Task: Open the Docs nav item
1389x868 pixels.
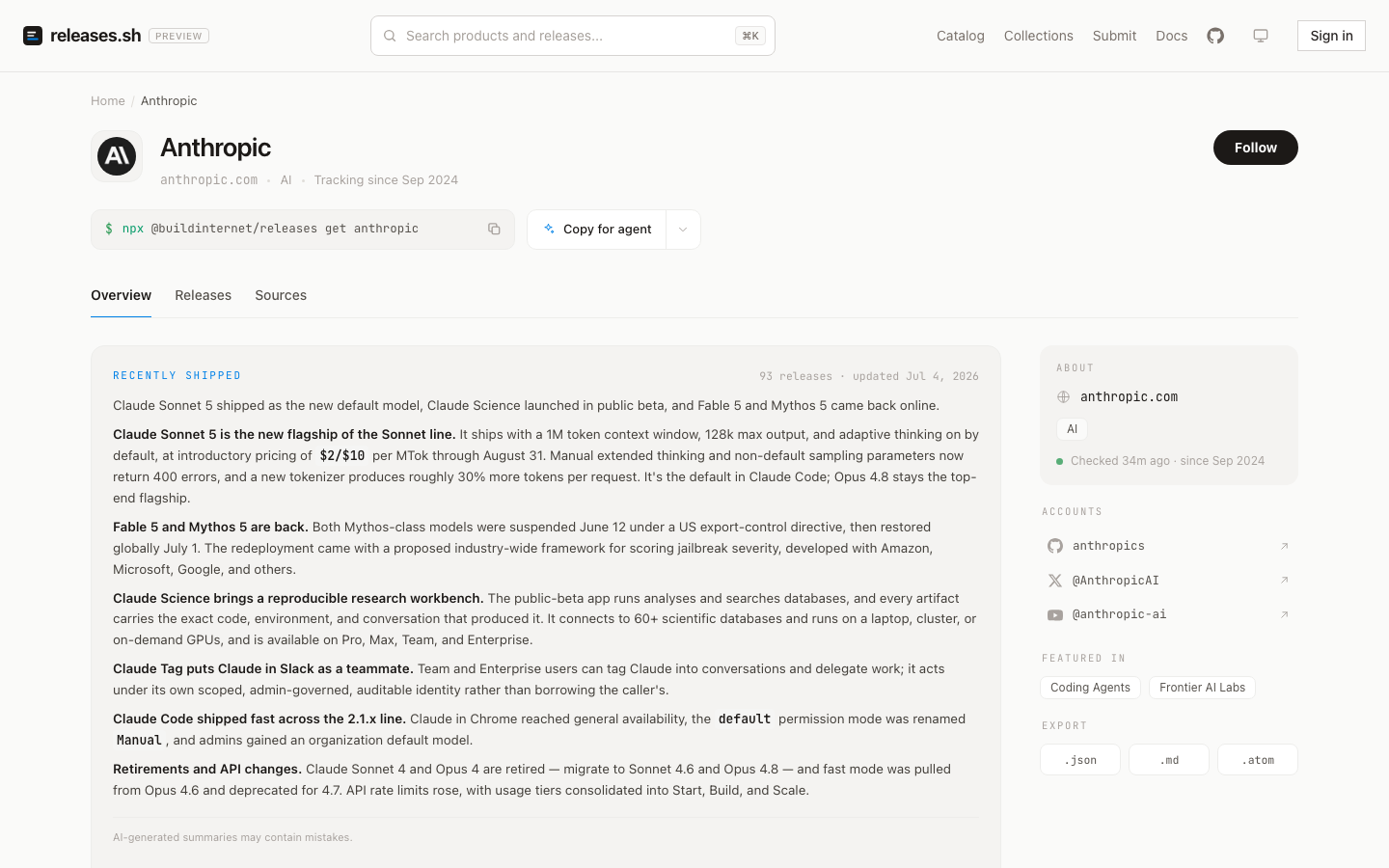Action: pyautogui.click(x=1172, y=36)
